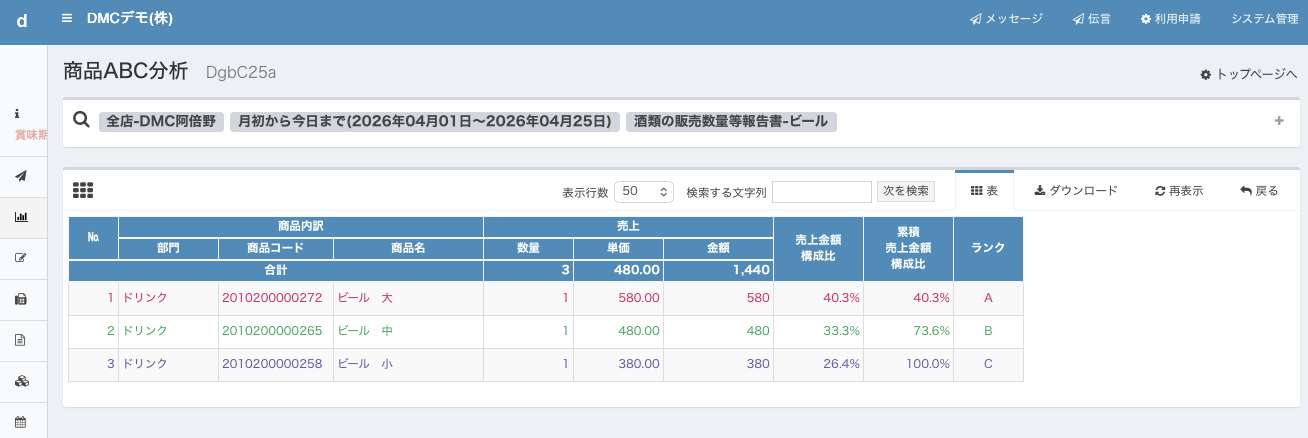The image size is (1308, 438).
Task: Open システム管理 in the top menu
Action: click(x=1264, y=18)
